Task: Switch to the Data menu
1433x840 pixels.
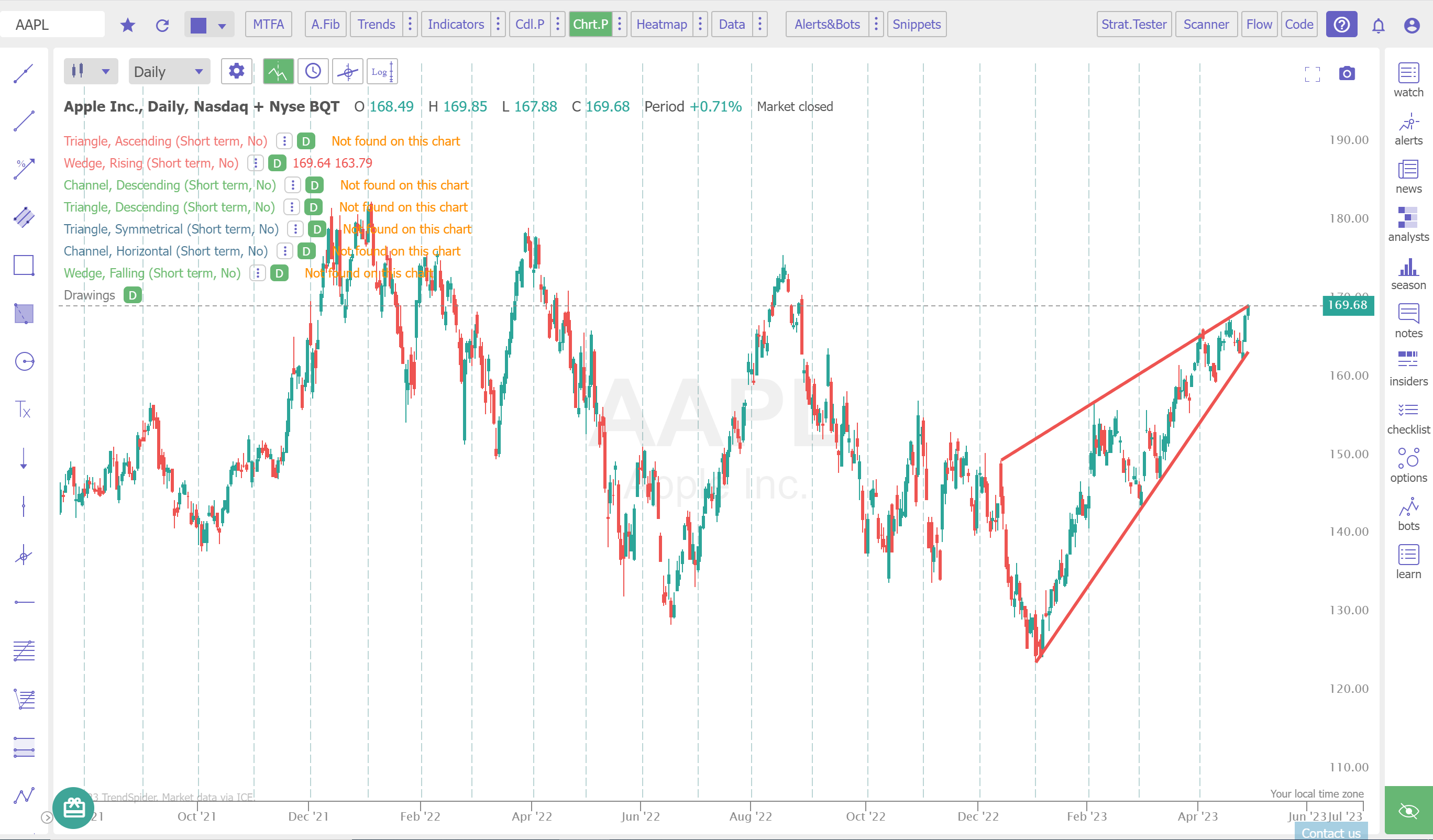Action: 731,25
